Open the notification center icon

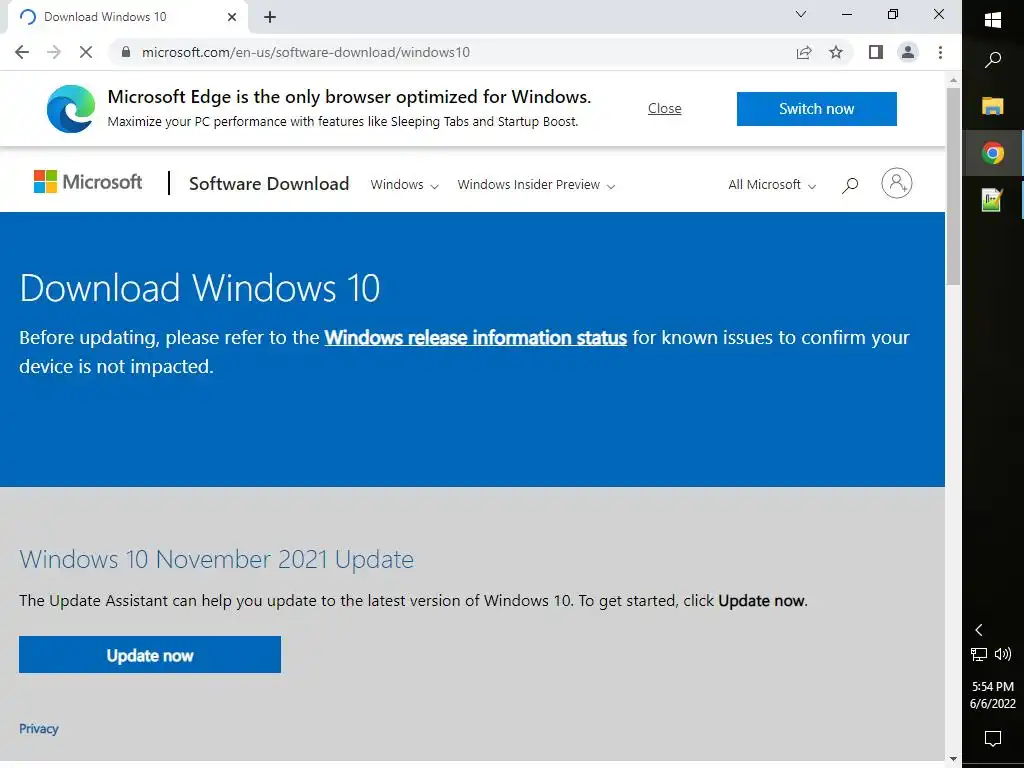pos(993,739)
